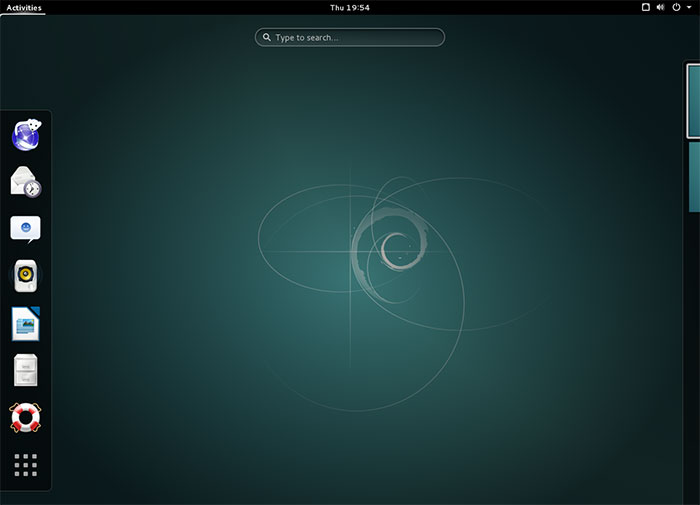Launch Evolution mail and calendar

pos(26,182)
